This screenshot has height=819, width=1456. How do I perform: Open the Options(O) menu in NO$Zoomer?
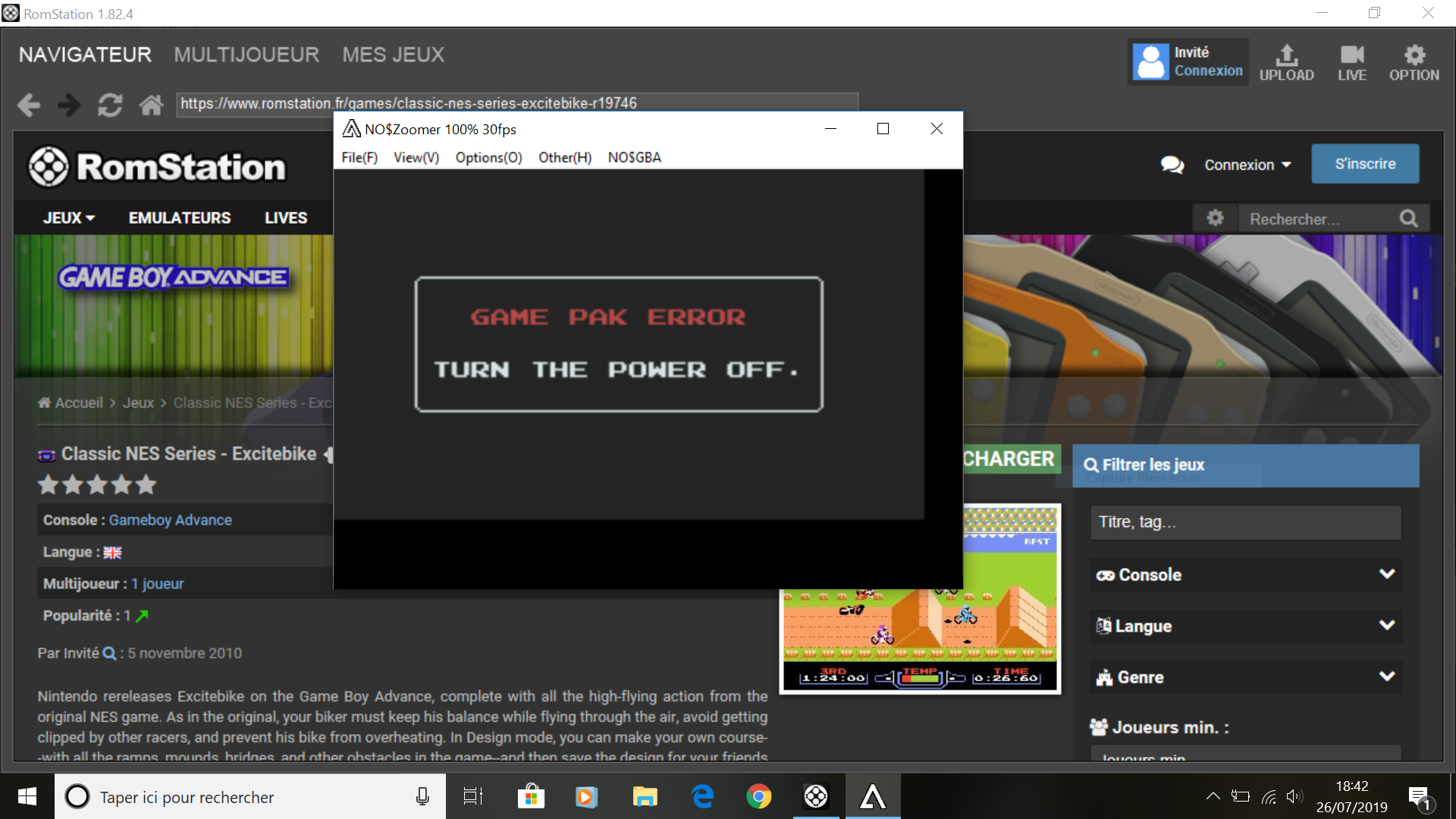pos(488,157)
